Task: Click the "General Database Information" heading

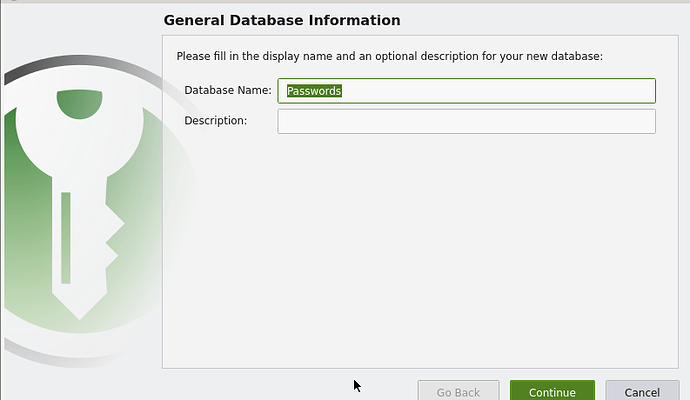Action: (x=281, y=20)
